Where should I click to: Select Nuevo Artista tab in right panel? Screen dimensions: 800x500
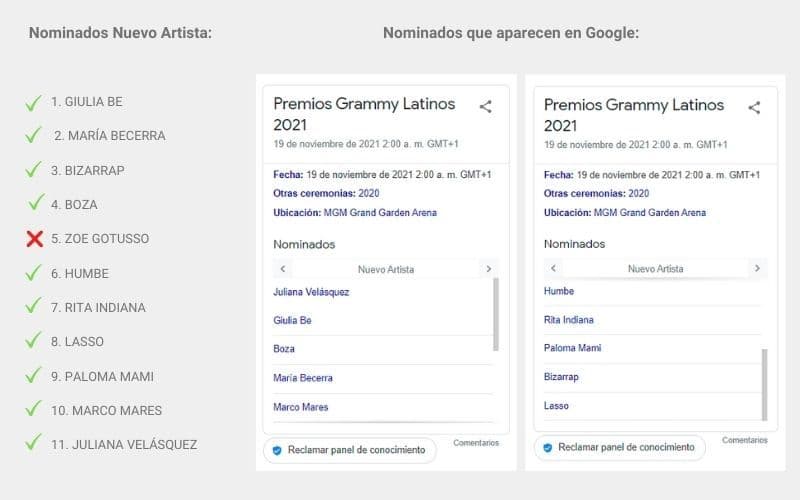click(655, 268)
